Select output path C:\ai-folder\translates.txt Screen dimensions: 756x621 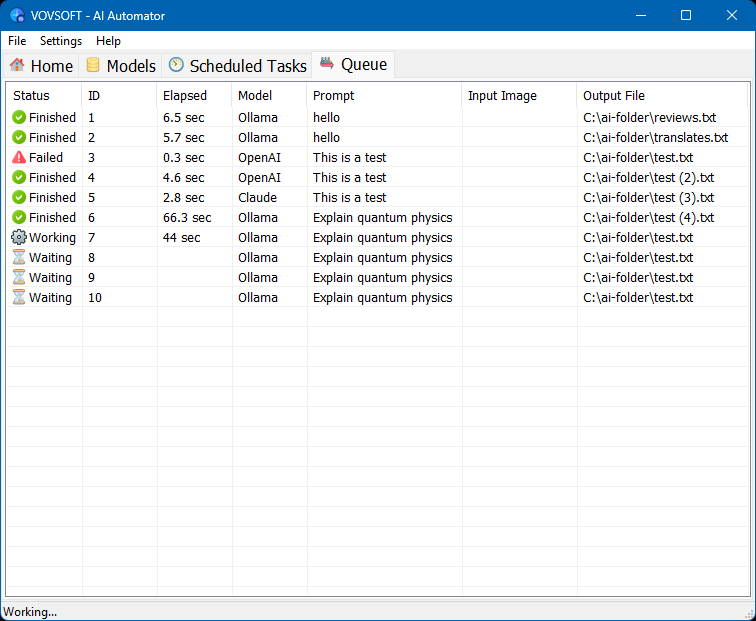coord(655,137)
